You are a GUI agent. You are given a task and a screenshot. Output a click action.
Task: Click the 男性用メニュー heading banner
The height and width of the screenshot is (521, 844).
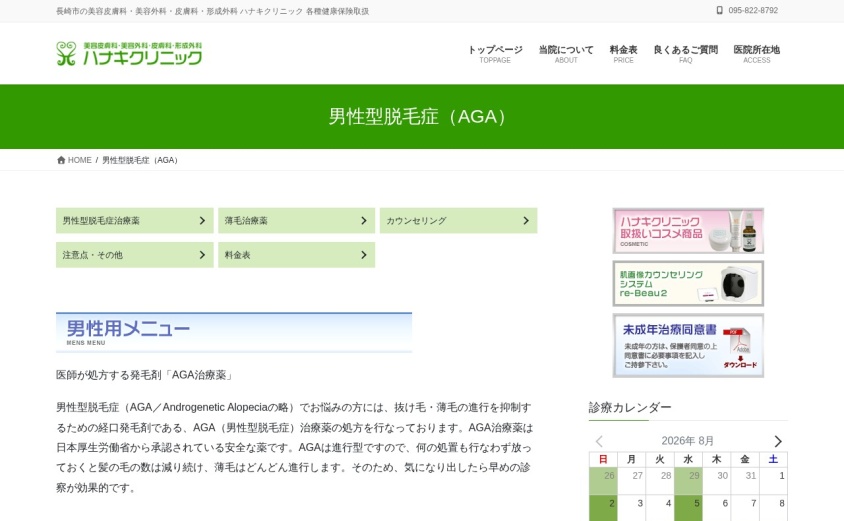[234, 333]
